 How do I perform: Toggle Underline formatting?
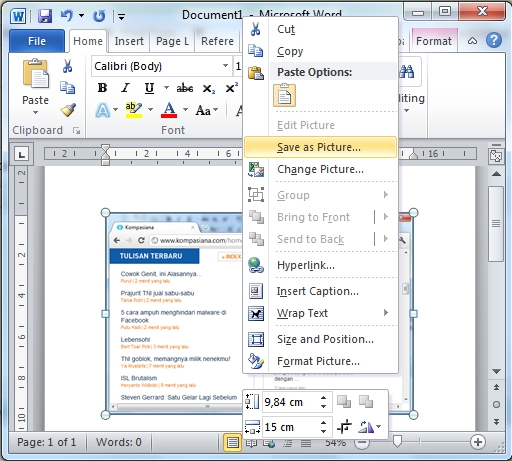tap(149, 88)
